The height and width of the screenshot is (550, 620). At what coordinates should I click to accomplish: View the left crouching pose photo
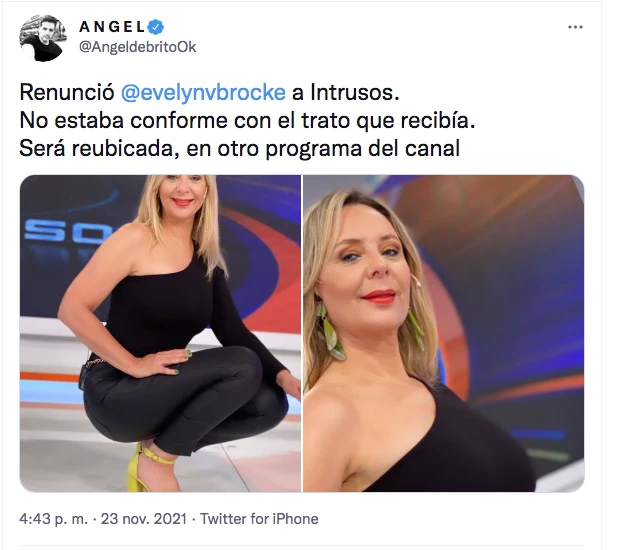tap(160, 333)
